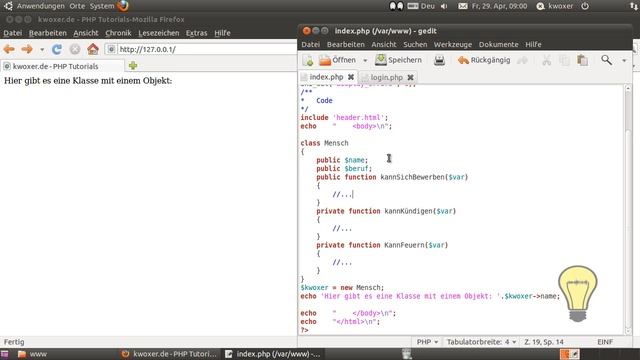Open Firefox Datei menu
This screenshot has height=360, width=640.
13,33
